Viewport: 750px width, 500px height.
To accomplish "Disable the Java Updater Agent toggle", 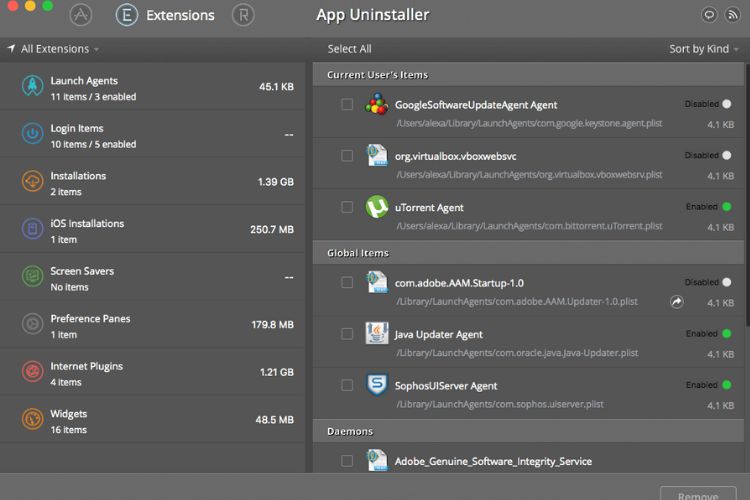I will (x=727, y=333).
